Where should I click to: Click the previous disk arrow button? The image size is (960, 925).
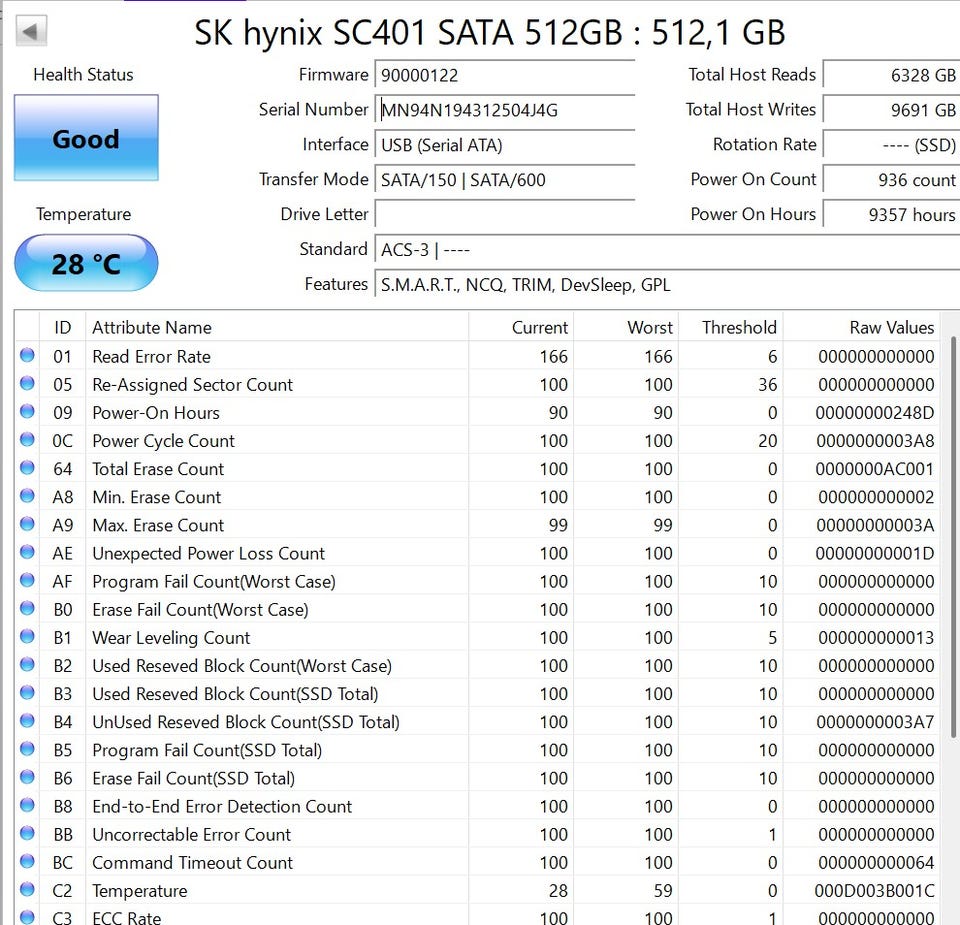click(31, 31)
